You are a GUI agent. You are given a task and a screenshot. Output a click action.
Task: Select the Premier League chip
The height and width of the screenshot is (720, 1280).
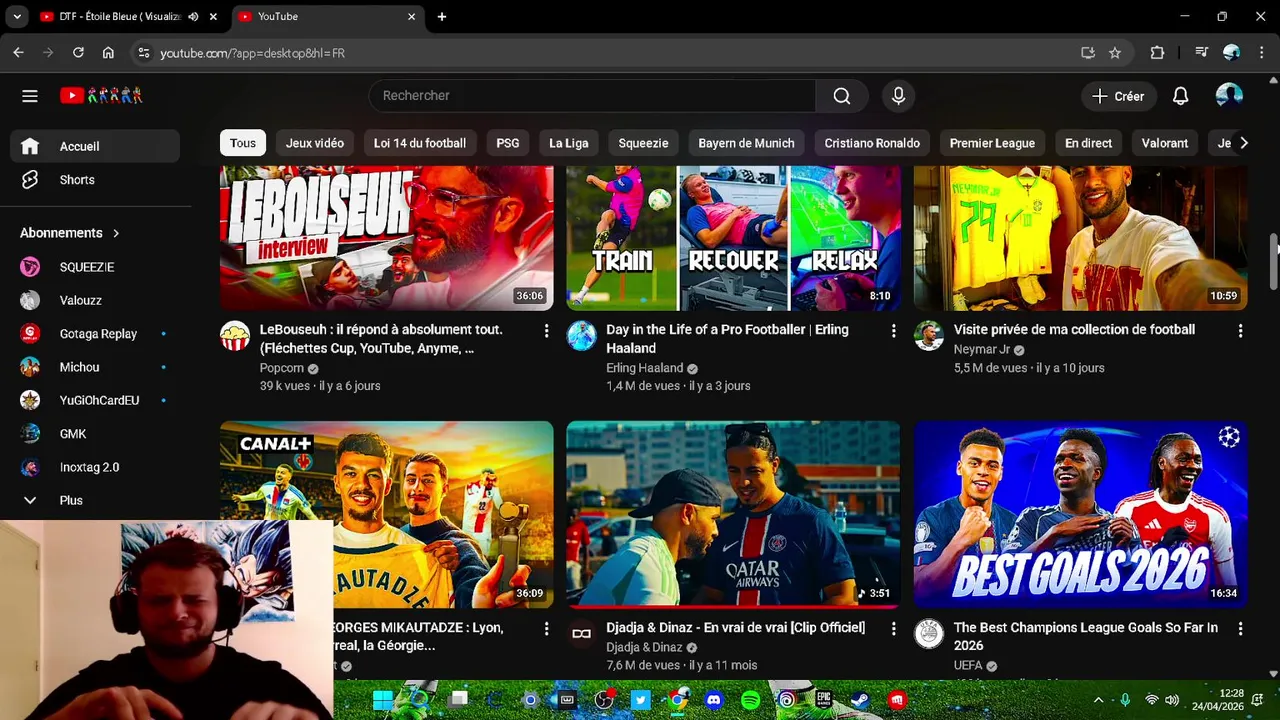(x=992, y=143)
